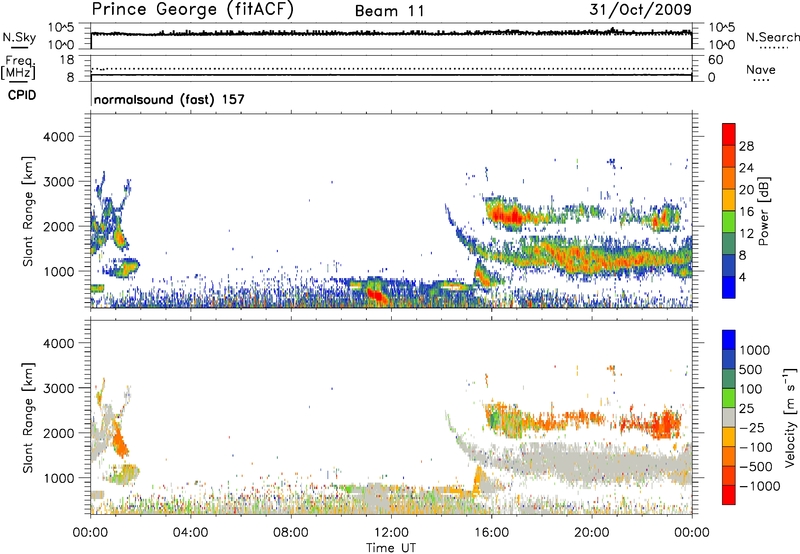The image size is (800, 554).
Task: Click Power colorbar light green segment 12 to 16
Action: (x=729, y=222)
